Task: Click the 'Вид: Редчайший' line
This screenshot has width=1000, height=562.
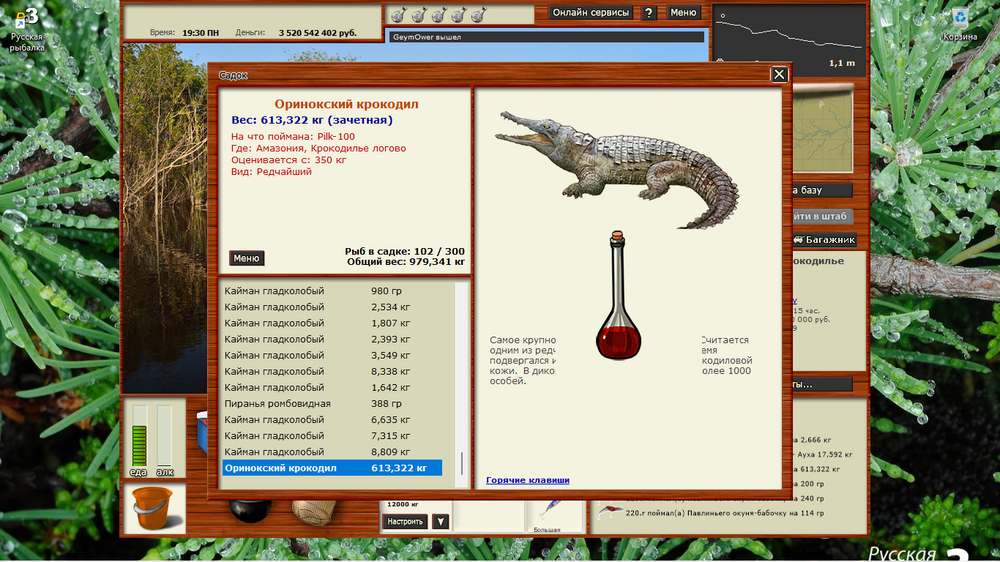Action: point(271,172)
